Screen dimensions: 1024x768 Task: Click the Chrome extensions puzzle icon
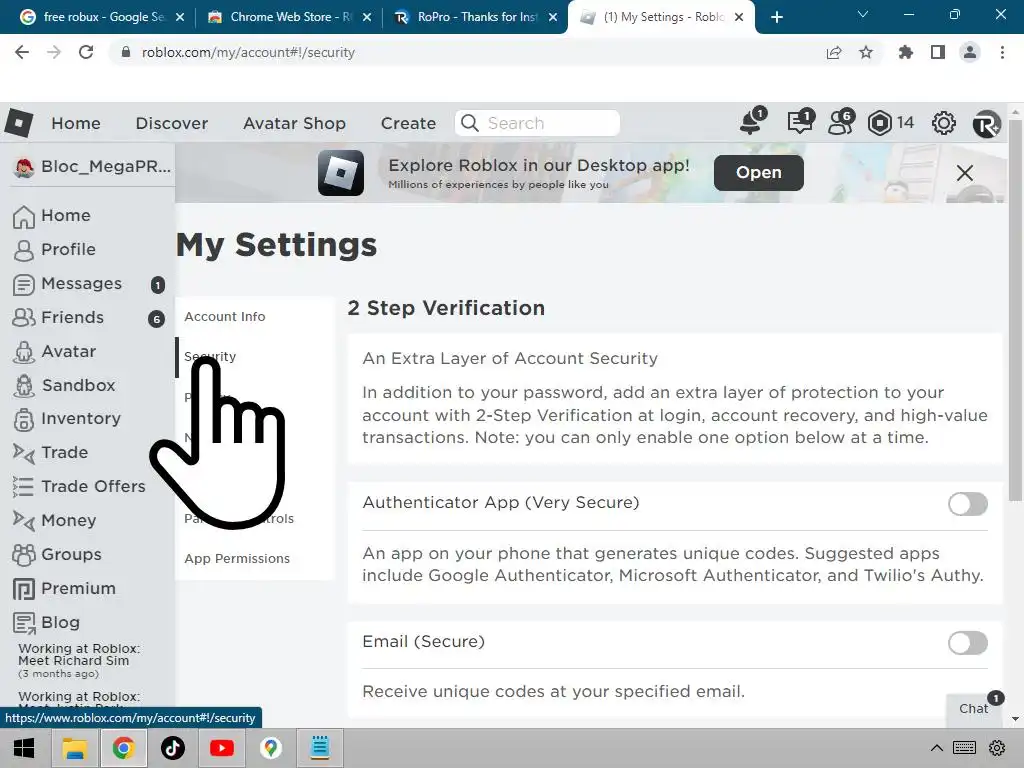[905, 52]
